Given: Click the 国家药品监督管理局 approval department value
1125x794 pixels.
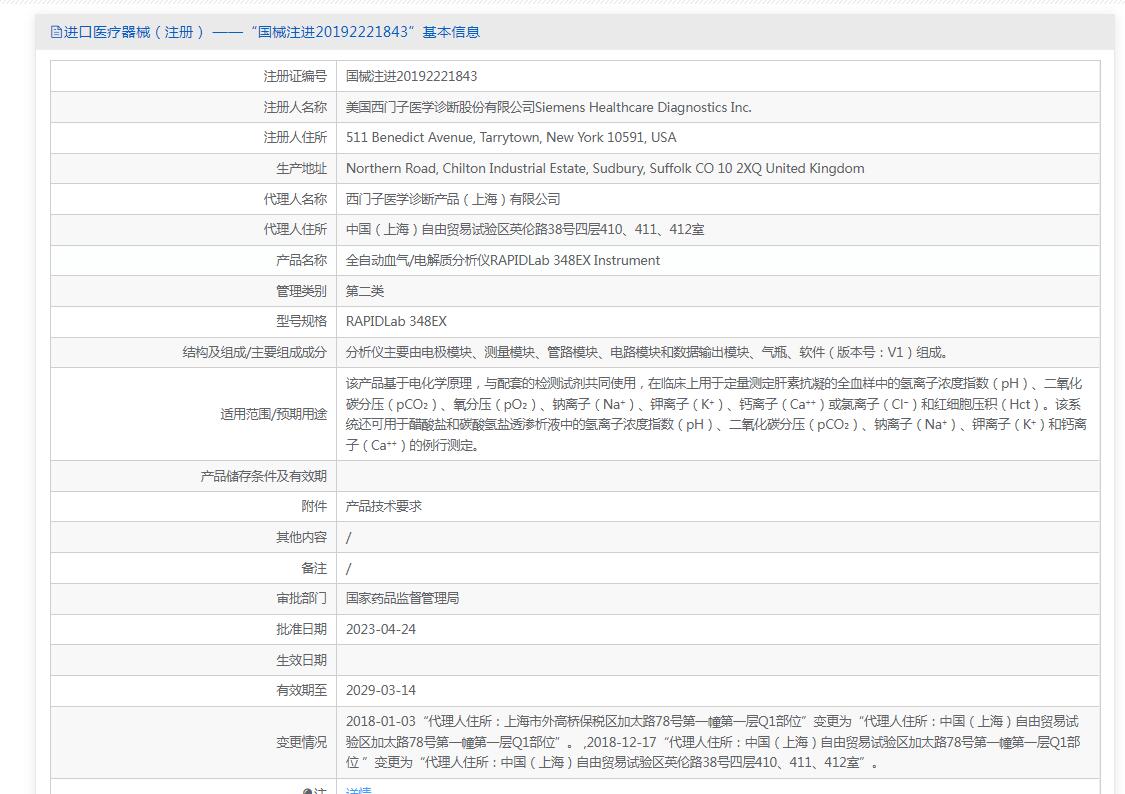Looking at the screenshot, I should point(402,598).
